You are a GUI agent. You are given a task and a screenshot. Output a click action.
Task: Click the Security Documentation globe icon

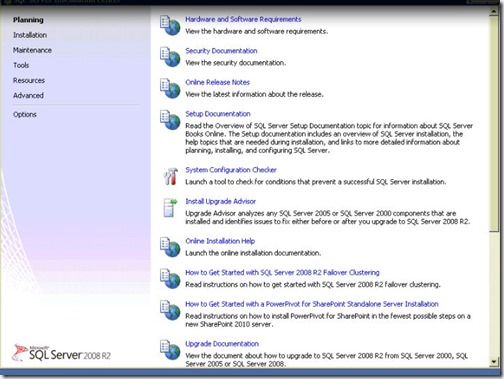point(170,57)
